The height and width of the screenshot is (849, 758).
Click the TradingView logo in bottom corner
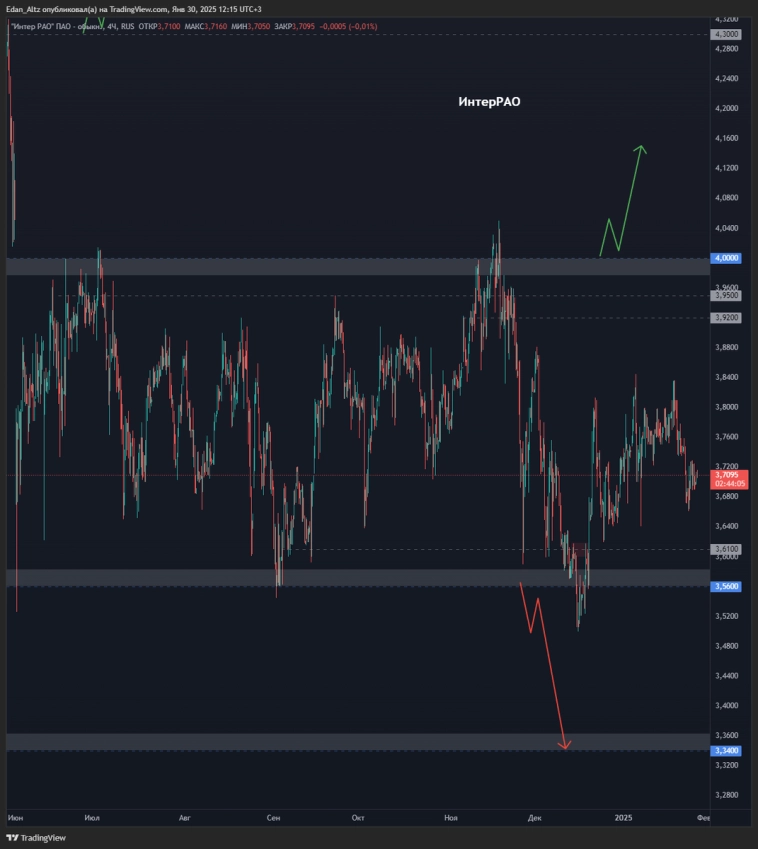[36, 838]
